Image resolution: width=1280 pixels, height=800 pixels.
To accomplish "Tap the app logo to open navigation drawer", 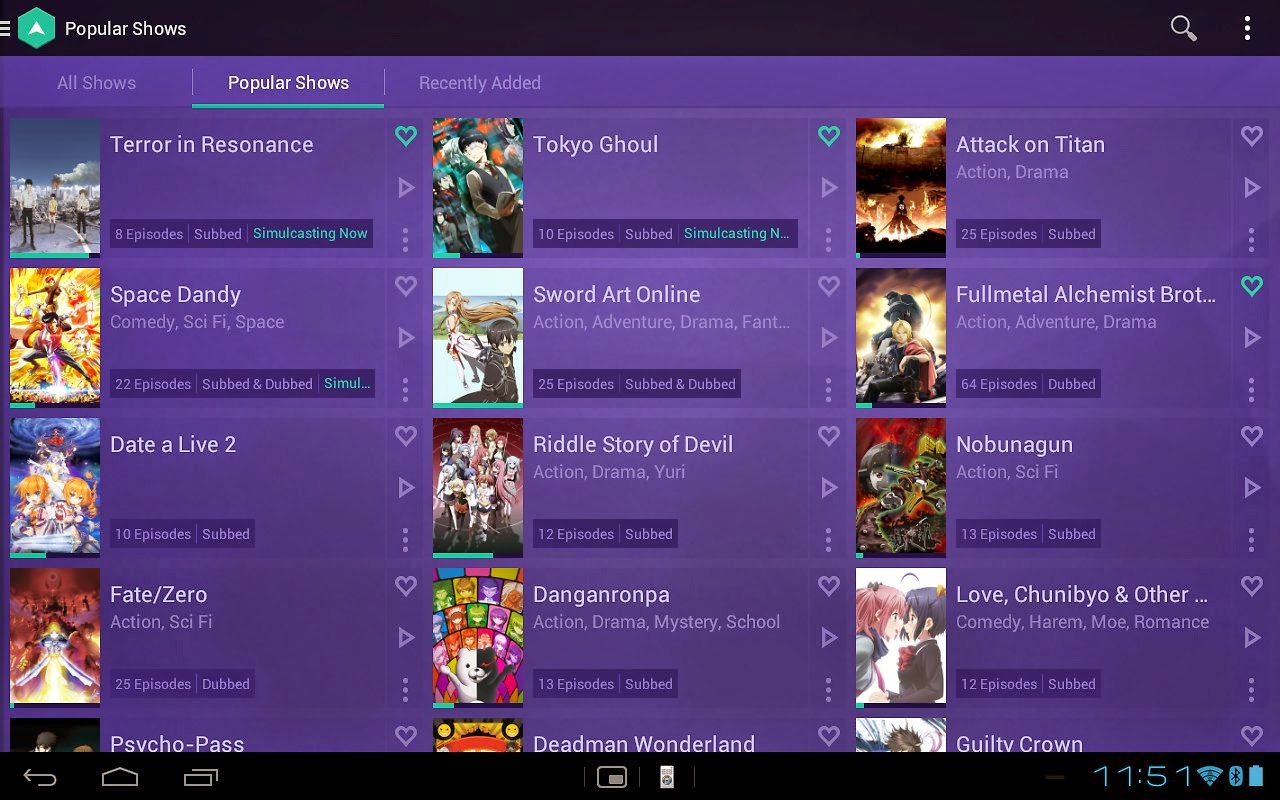I will pyautogui.click(x=36, y=28).
